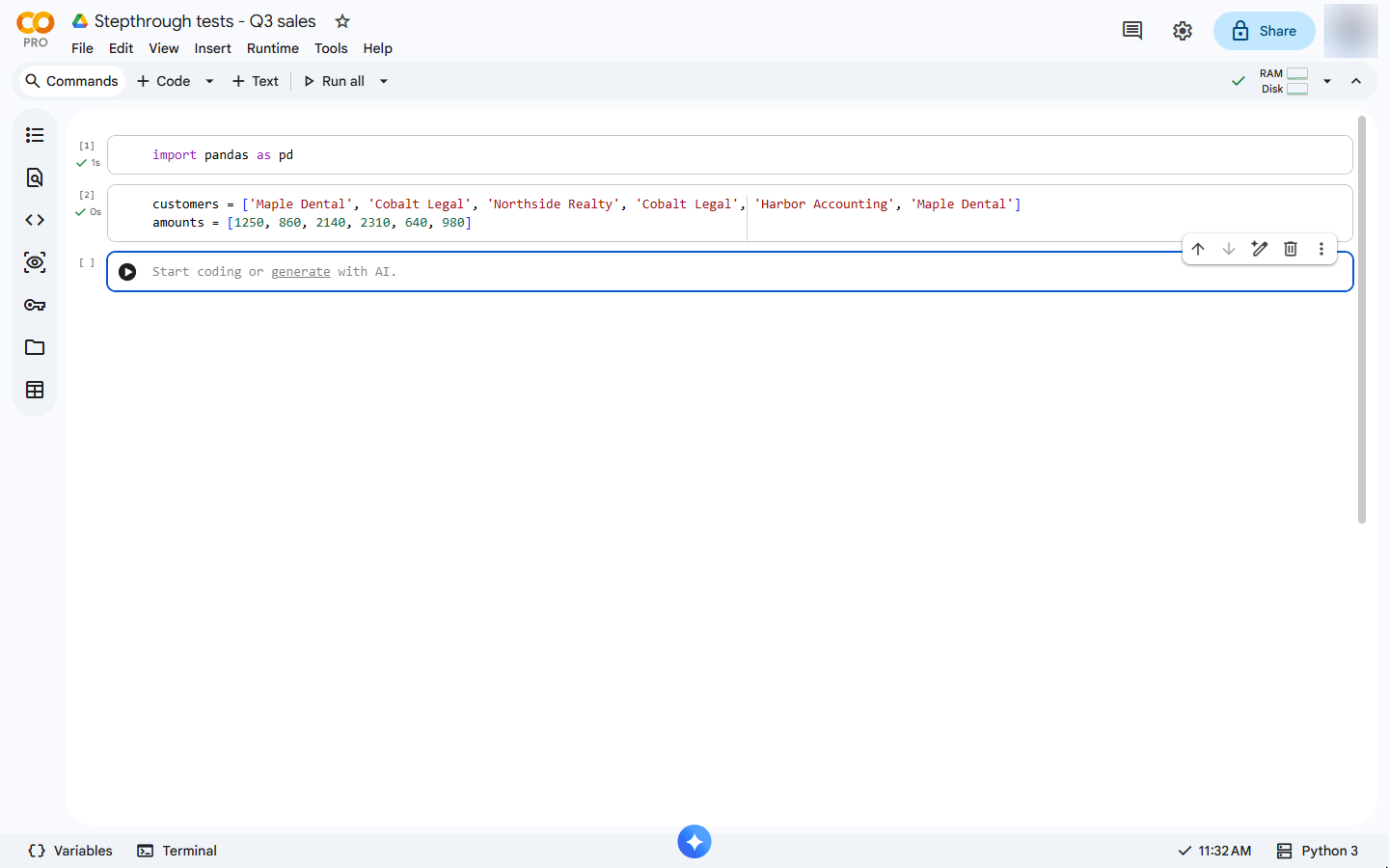Open the RAM and Disk resources dropdown
The width and height of the screenshot is (1389, 868).
point(1327,81)
